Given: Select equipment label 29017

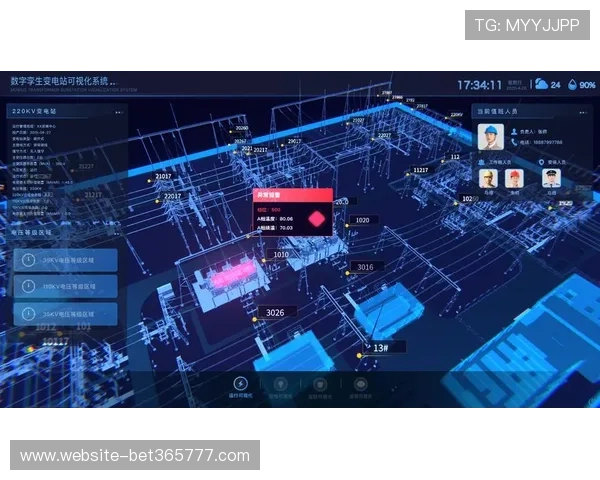Looking at the screenshot, I should pos(294,141).
